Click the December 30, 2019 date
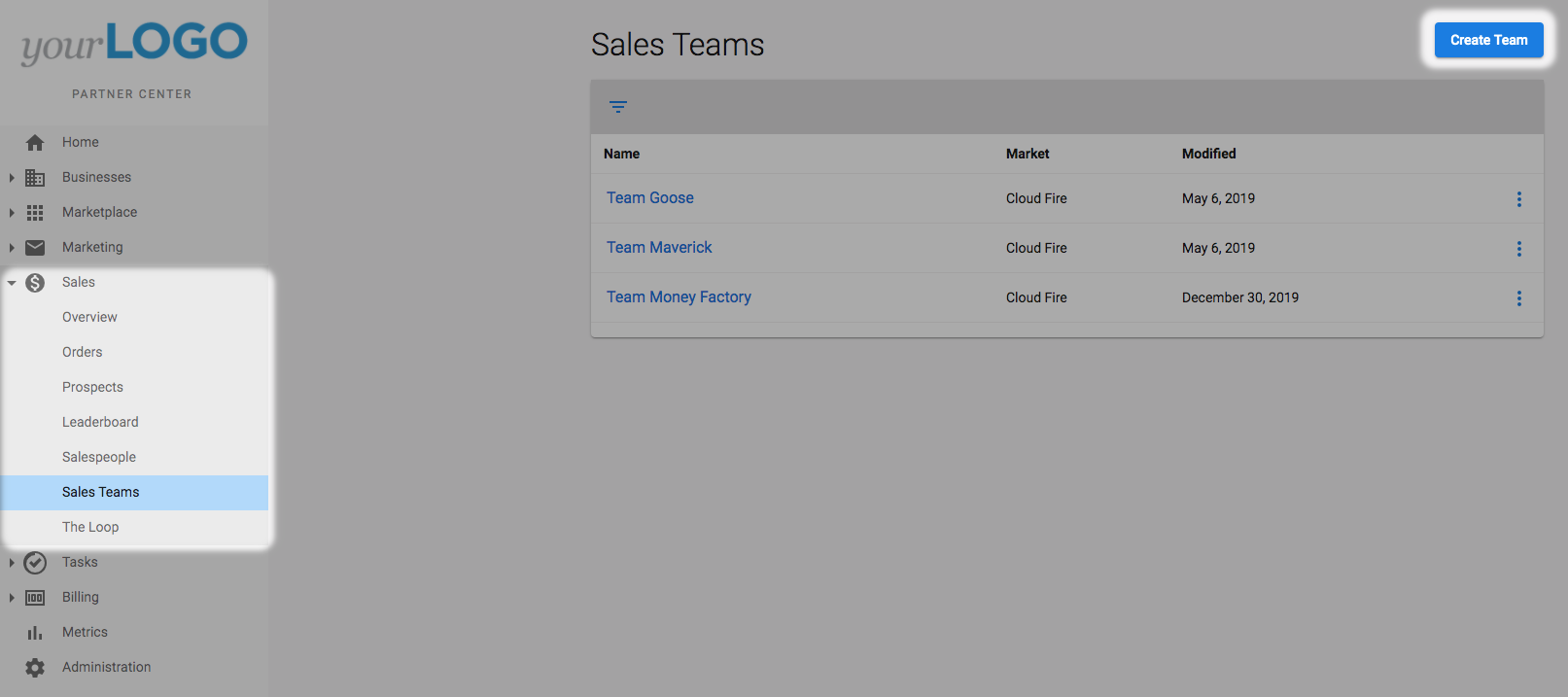The height and width of the screenshot is (697, 1568). [x=1240, y=297]
